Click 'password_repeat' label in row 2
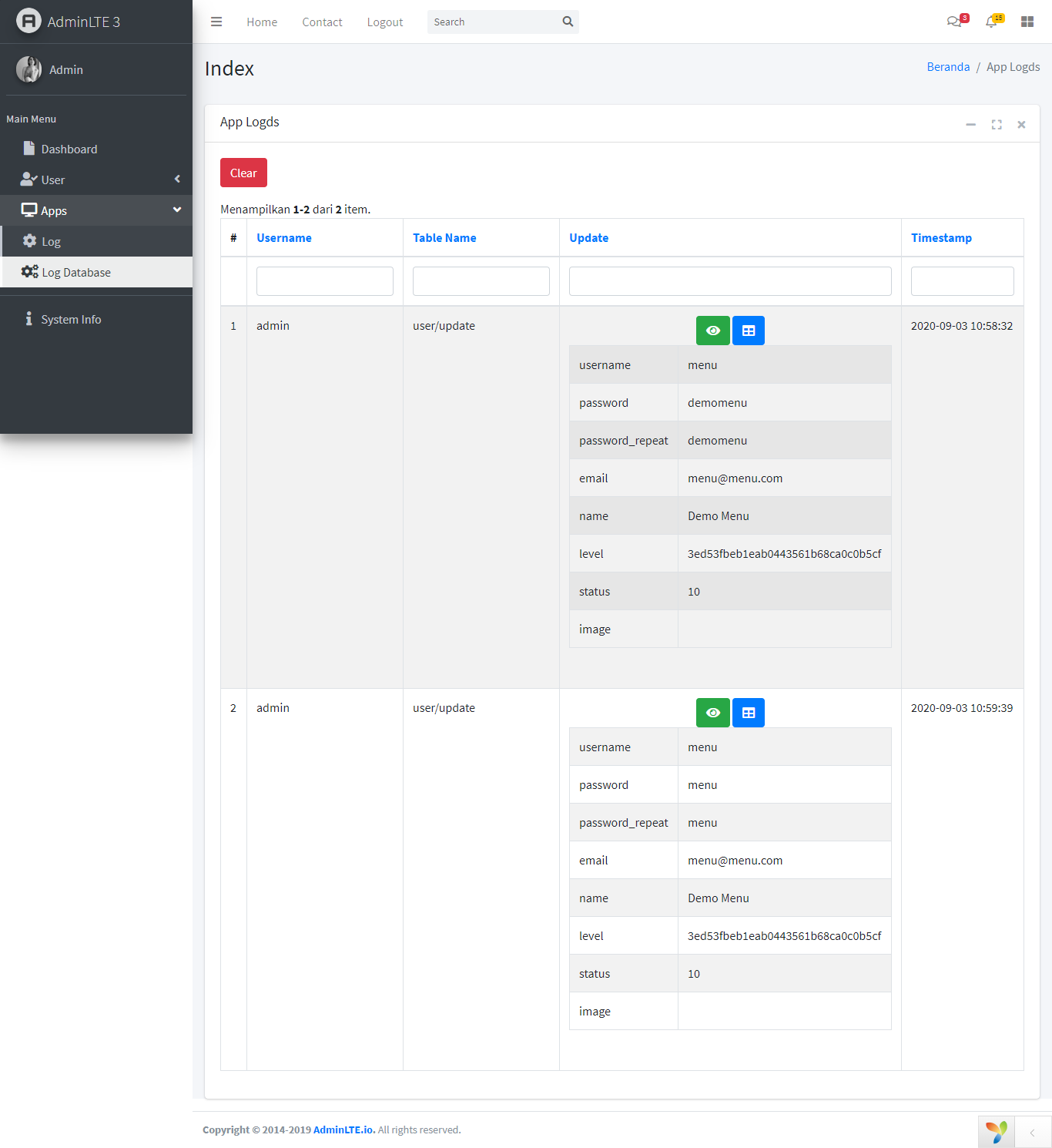The width and height of the screenshot is (1052, 1148). pyautogui.click(x=624, y=823)
